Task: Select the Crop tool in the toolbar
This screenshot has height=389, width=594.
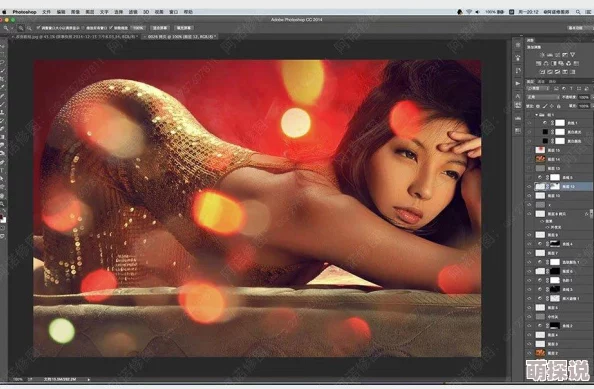Action: (x=3, y=79)
